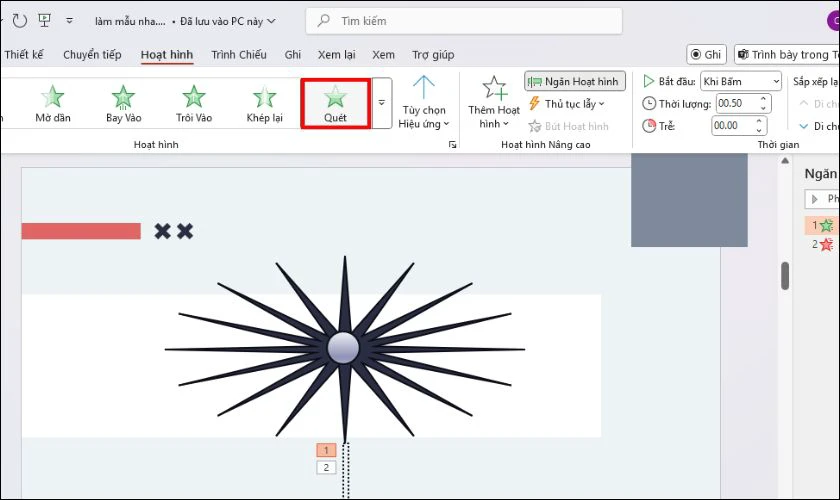Viewport: 840px width, 500px height.
Task: Open the Ghi ribbon tab
Action: point(292,55)
